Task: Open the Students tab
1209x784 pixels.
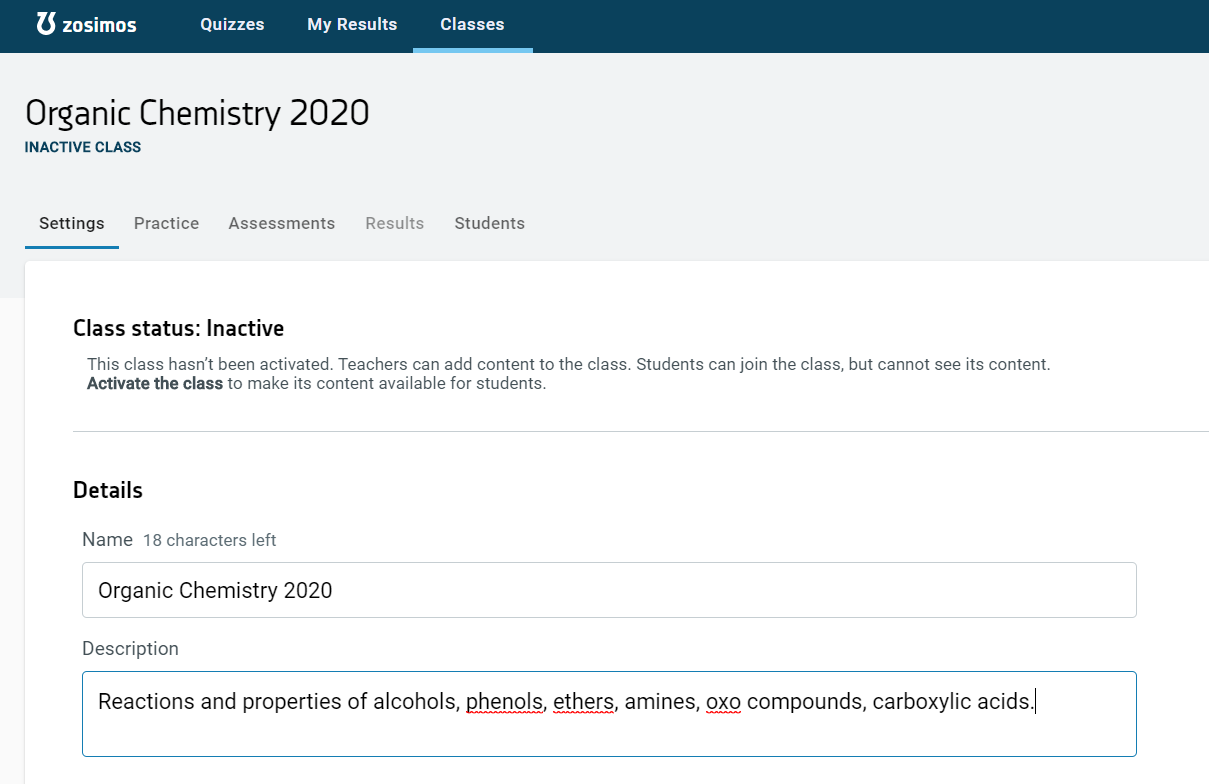Action: pos(489,223)
